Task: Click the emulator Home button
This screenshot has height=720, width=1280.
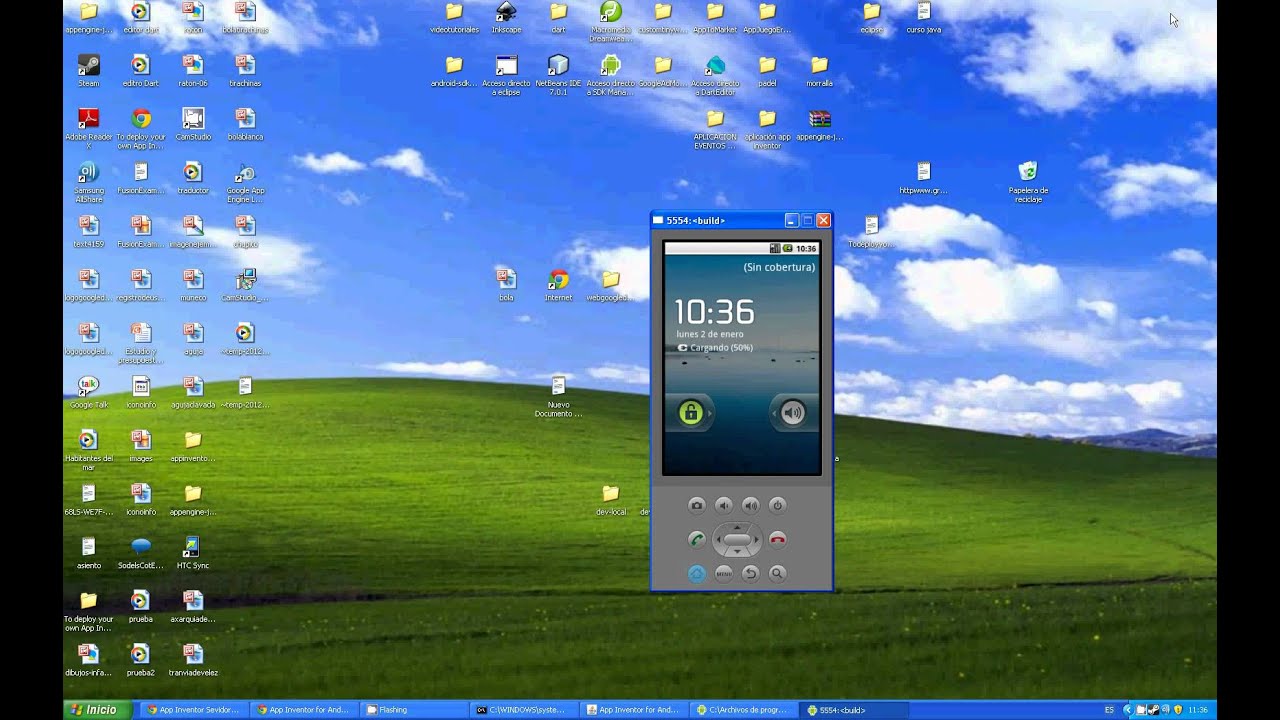Action: coord(697,573)
